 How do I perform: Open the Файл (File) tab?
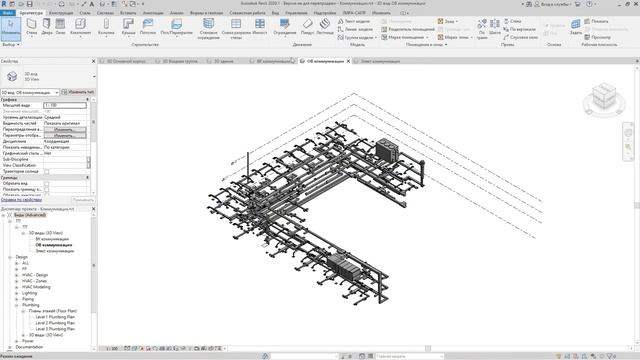8,13
